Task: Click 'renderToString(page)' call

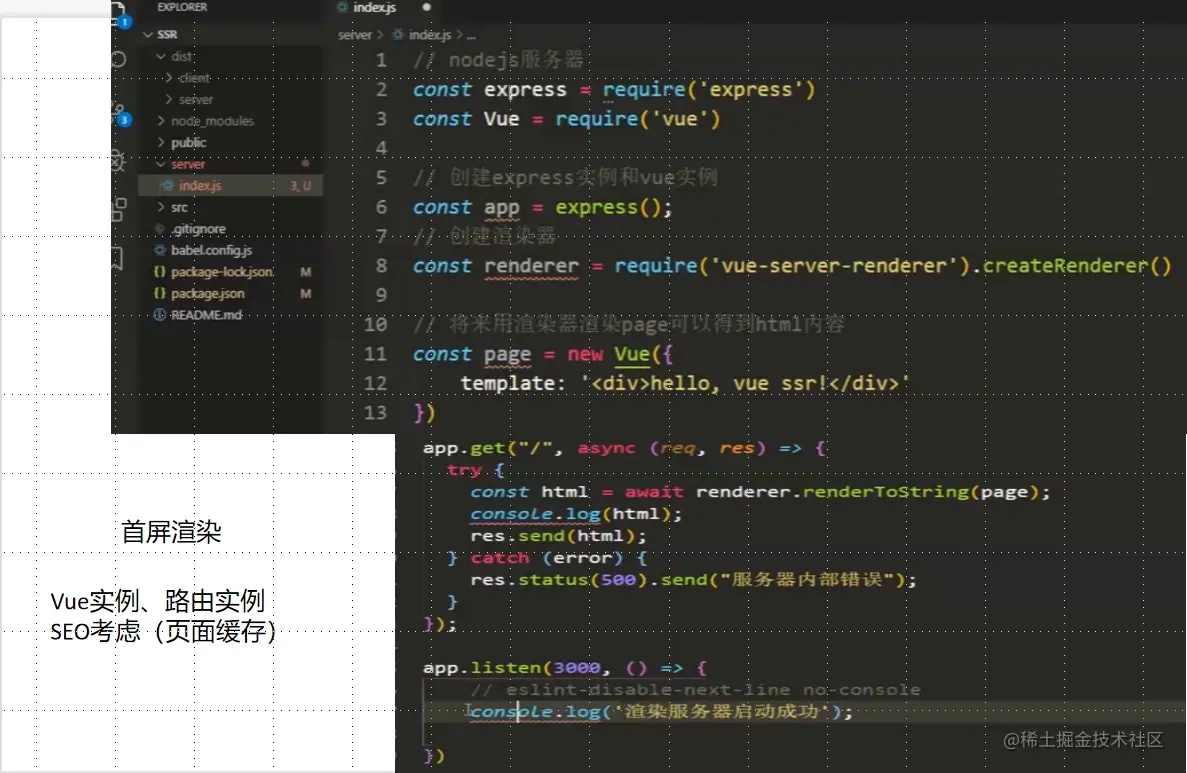Action: 919,492
